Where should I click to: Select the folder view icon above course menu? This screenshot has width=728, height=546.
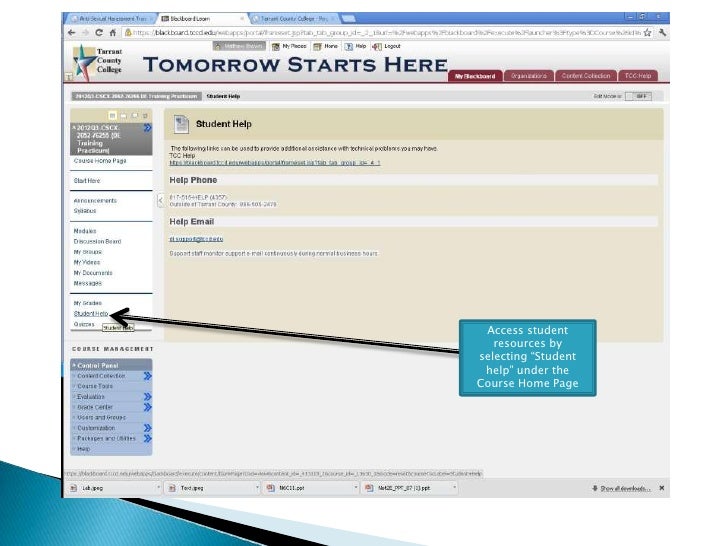pos(124,115)
